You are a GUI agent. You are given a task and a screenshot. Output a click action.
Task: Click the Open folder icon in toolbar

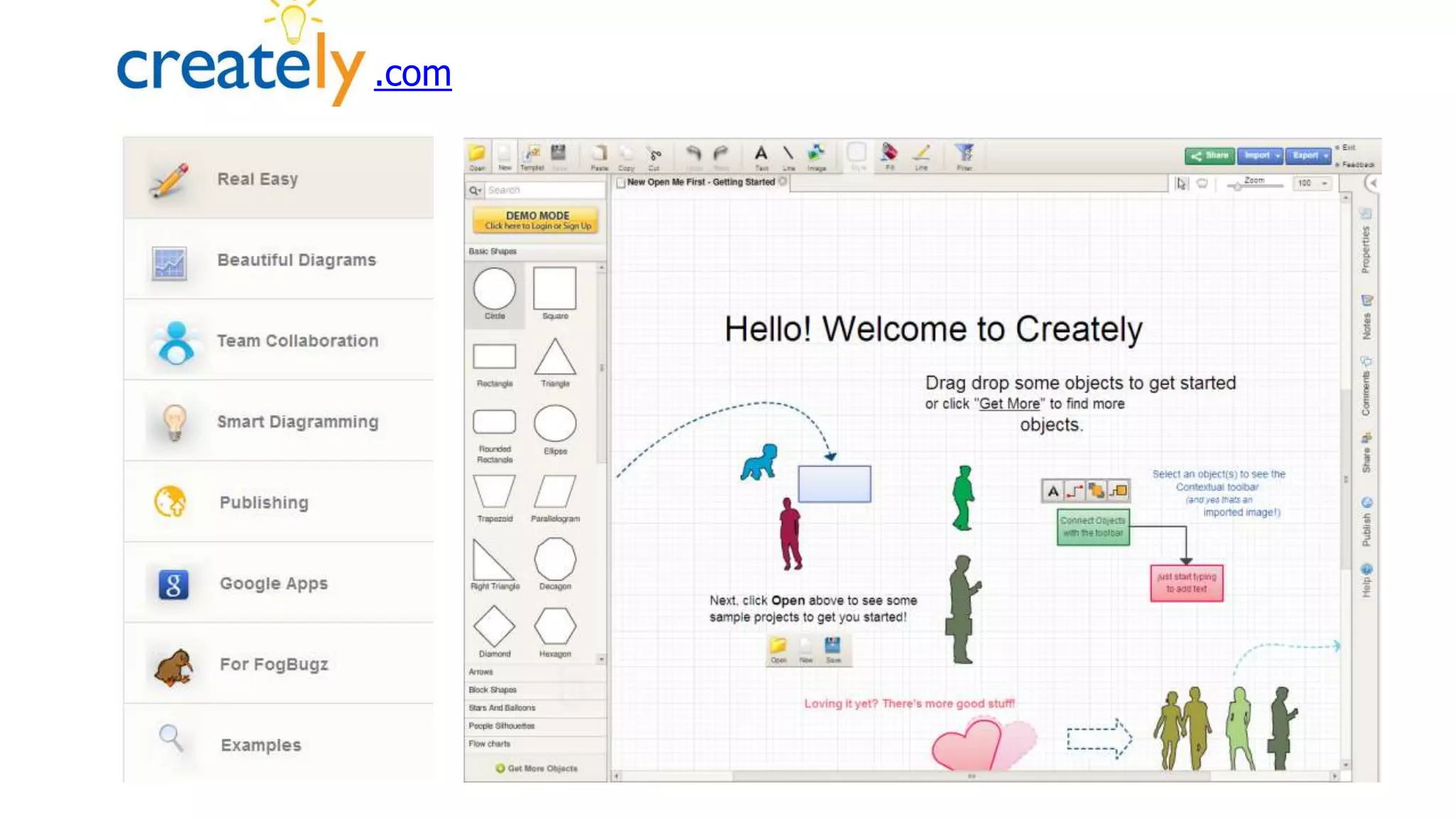477,154
